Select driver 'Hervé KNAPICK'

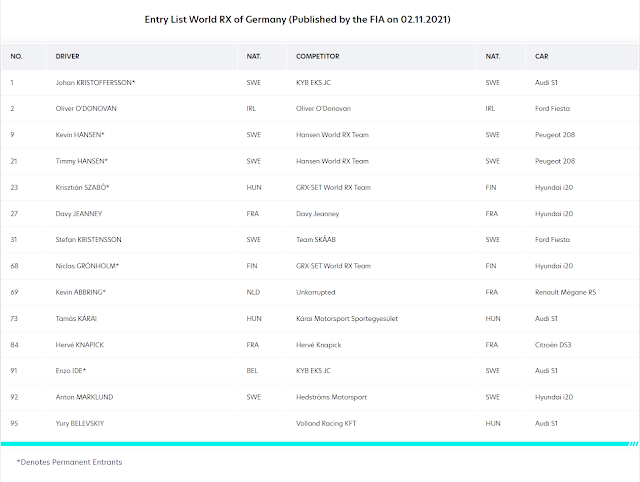tap(80, 345)
